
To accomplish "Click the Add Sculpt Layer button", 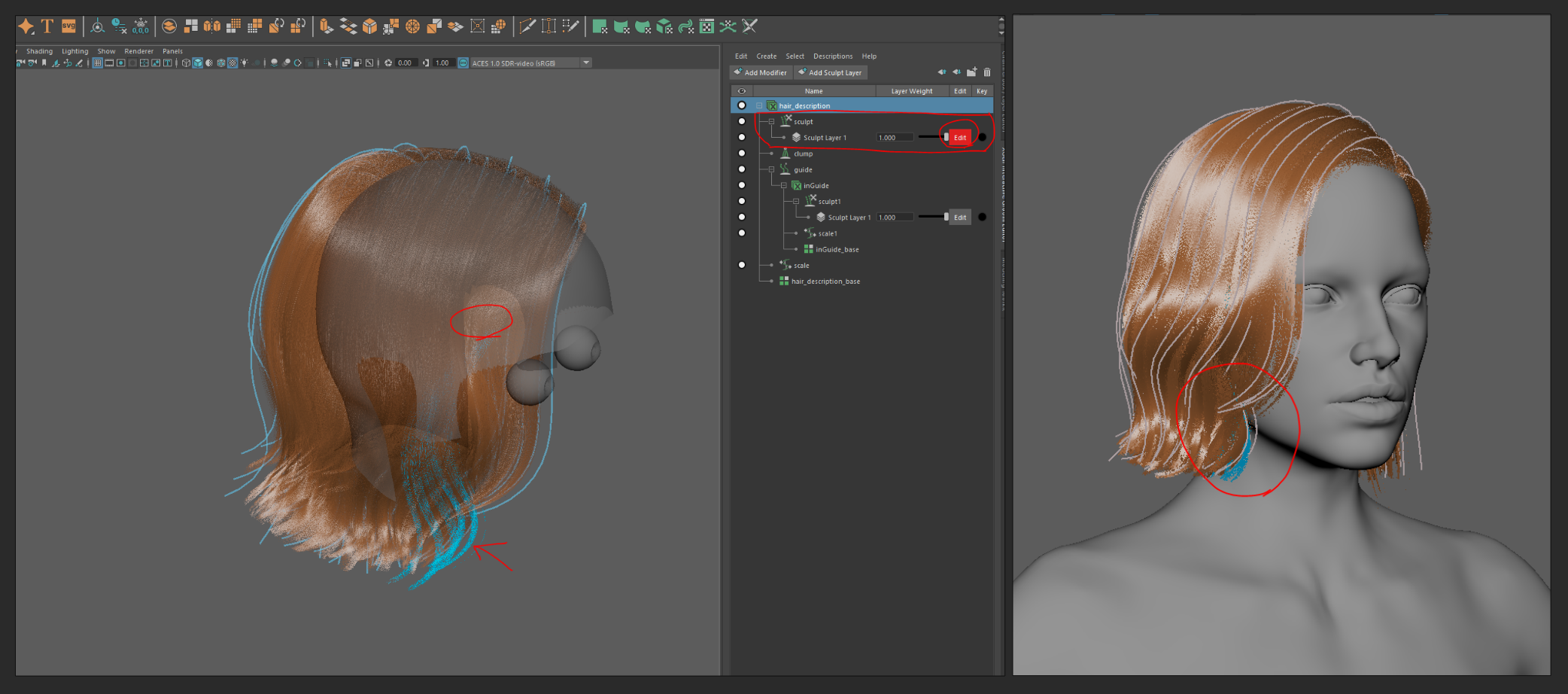I will [830, 73].
